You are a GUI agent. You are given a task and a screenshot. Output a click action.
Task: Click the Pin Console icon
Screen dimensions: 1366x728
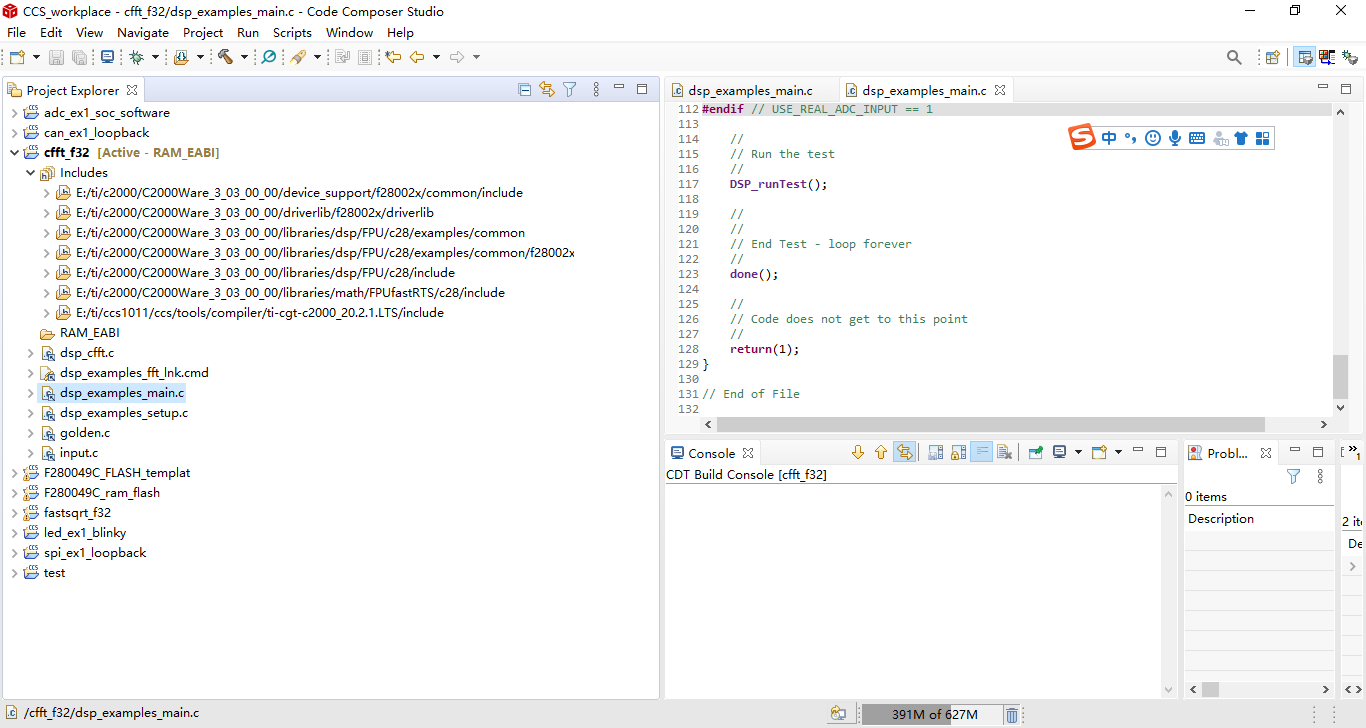tap(1036, 453)
